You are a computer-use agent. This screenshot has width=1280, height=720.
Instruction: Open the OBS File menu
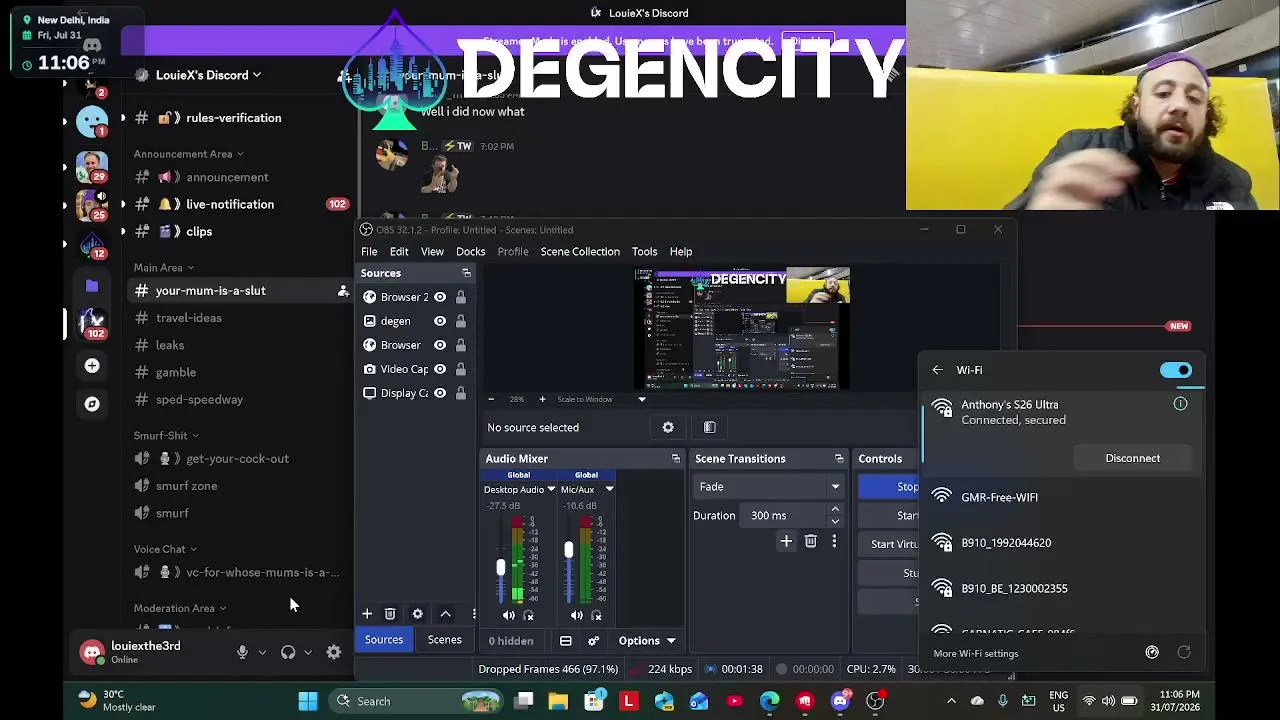click(369, 252)
